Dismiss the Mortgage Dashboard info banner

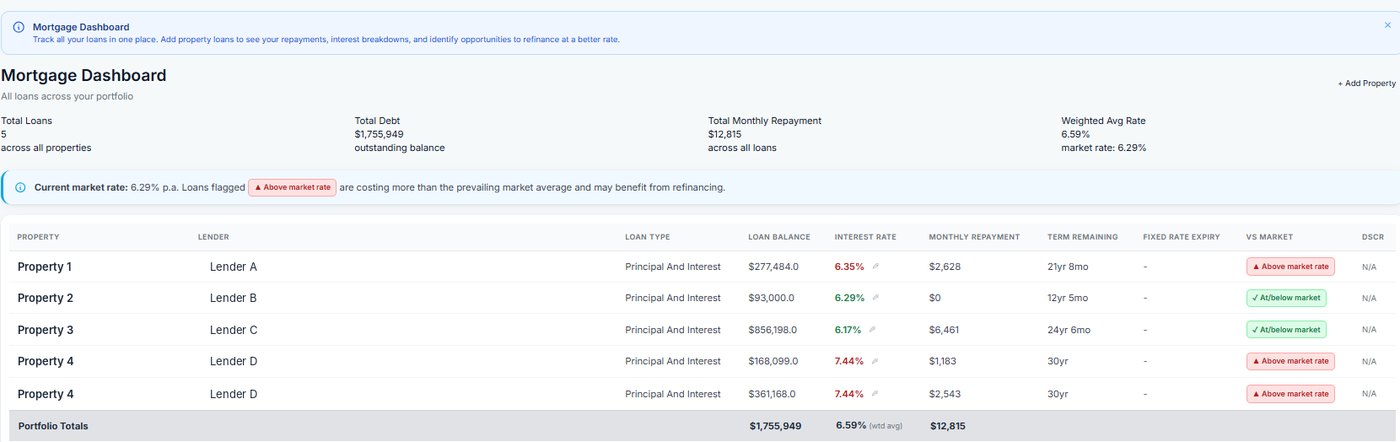point(1387,25)
